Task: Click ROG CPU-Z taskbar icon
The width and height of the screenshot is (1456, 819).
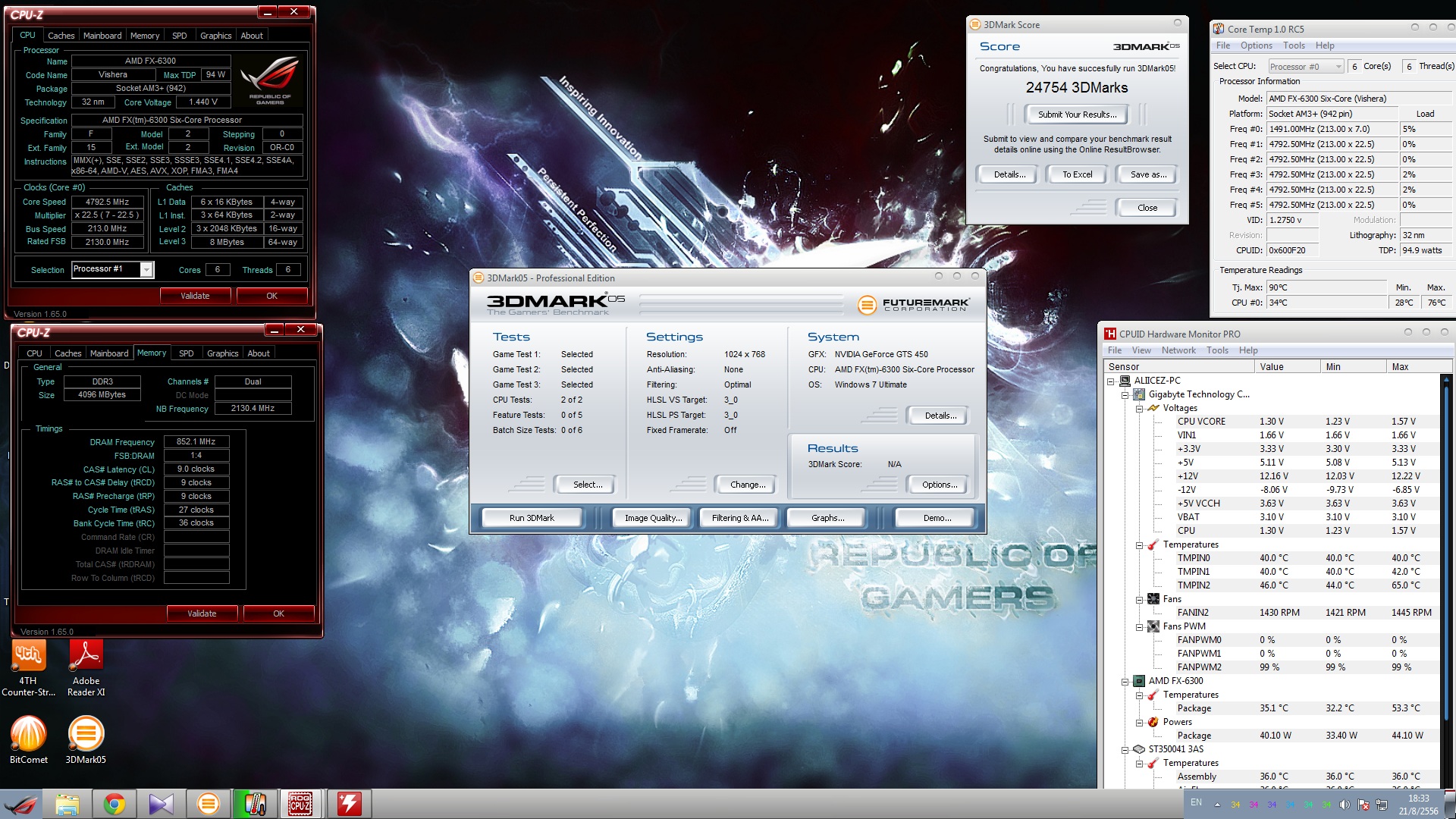Action: pos(300,804)
